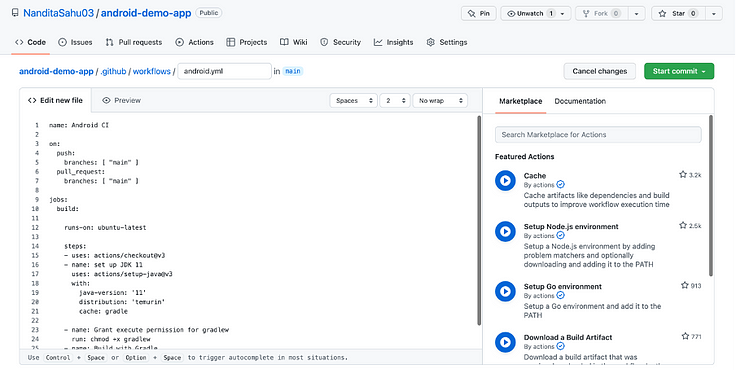Click the Public visibility badge
Viewport: 736px width, 370px height.
click(208, 13)
